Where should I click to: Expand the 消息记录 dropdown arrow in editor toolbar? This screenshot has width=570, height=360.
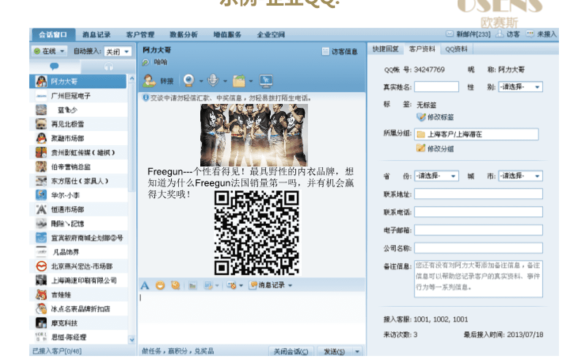290,286
